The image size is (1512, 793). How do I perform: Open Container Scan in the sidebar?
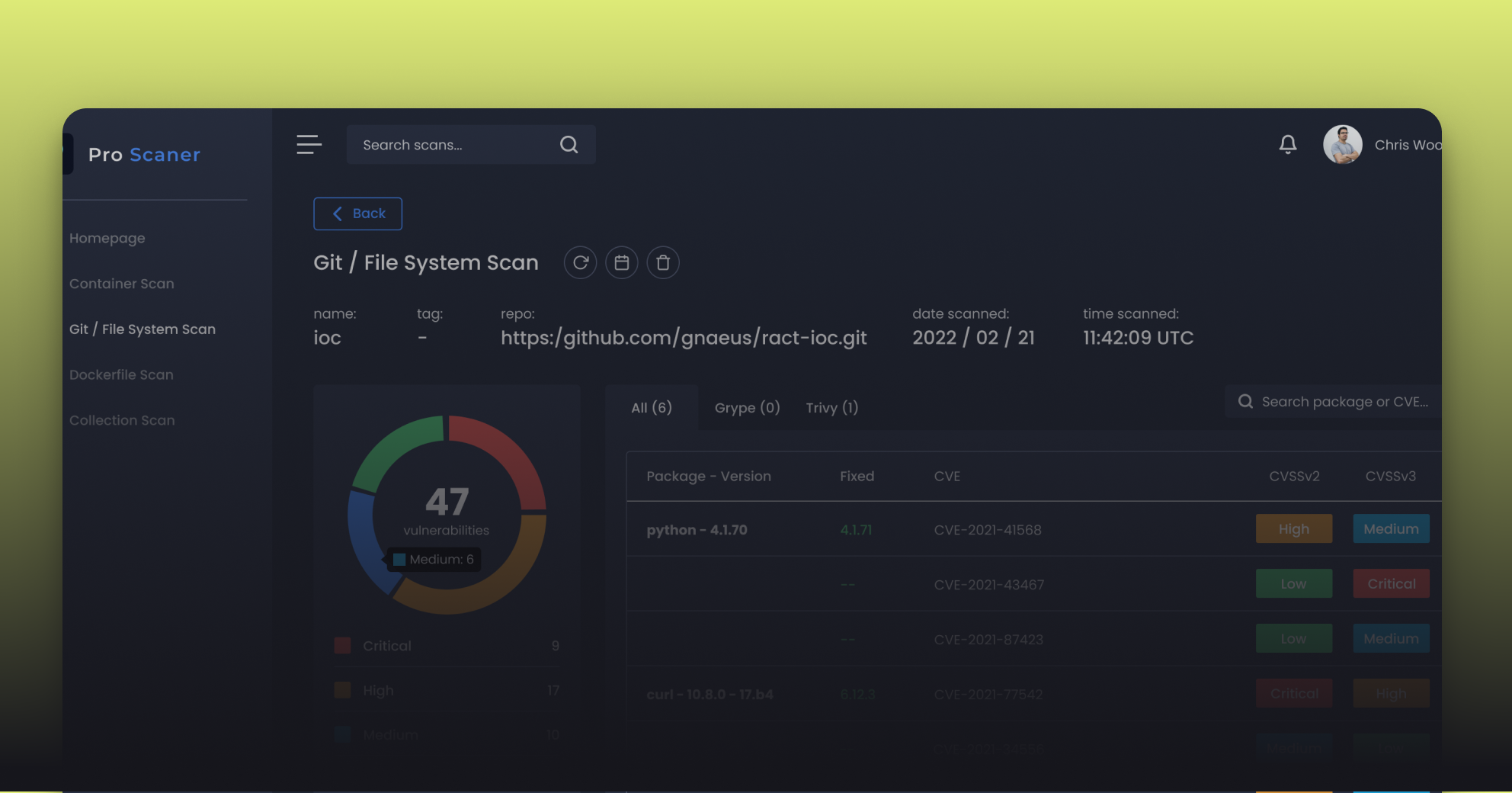pyautogui.click(x=122, y=284)
